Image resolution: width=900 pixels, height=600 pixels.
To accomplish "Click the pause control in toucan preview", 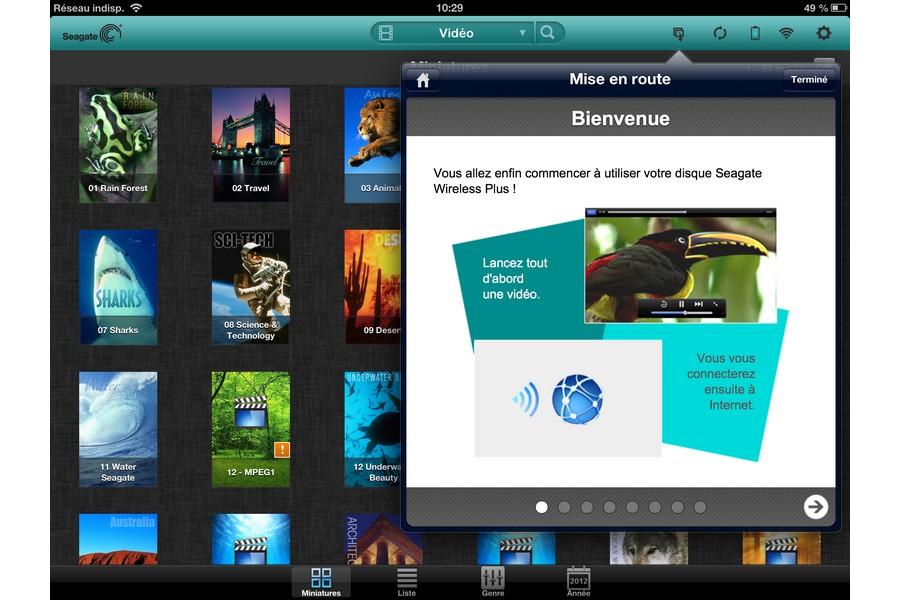I will pyautogui.click(x=681, y=304).
